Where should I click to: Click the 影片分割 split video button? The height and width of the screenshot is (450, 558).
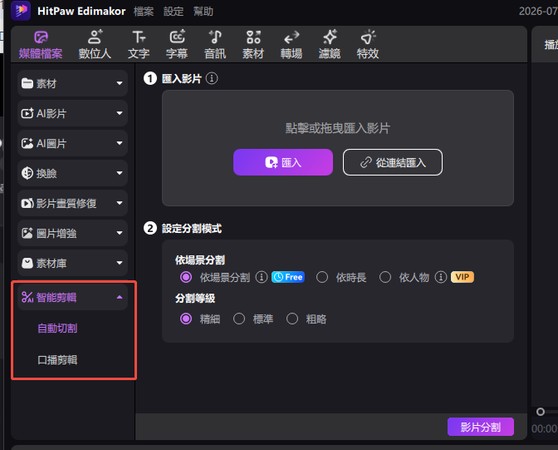coord(480,427)
